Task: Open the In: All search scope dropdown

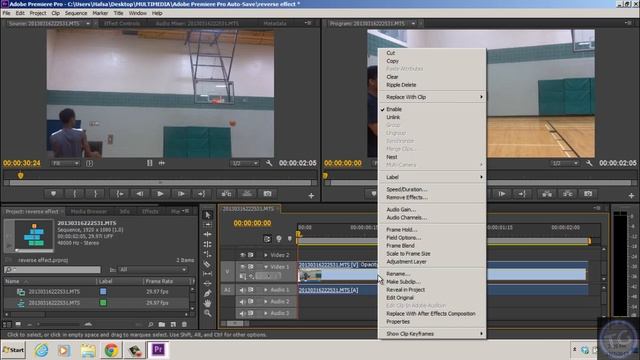Action: (x=153, y=270)
